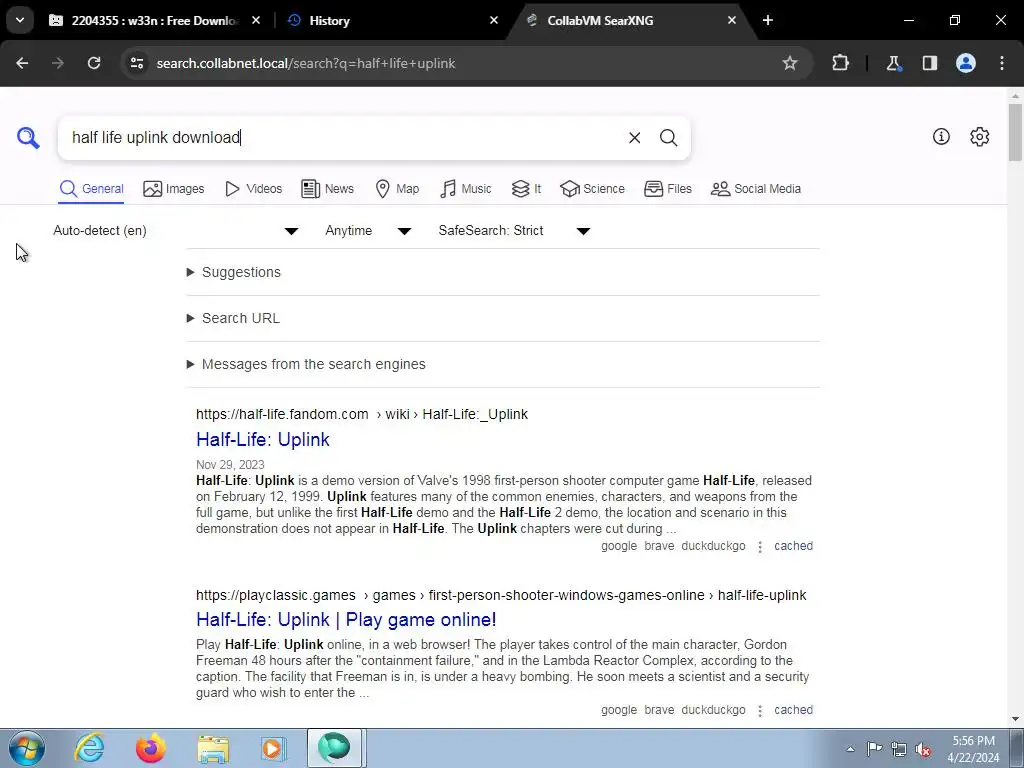The height and width of the screenshot is (768, 1024).
Task: Open the network tray icon
Action: click(899, 749)
